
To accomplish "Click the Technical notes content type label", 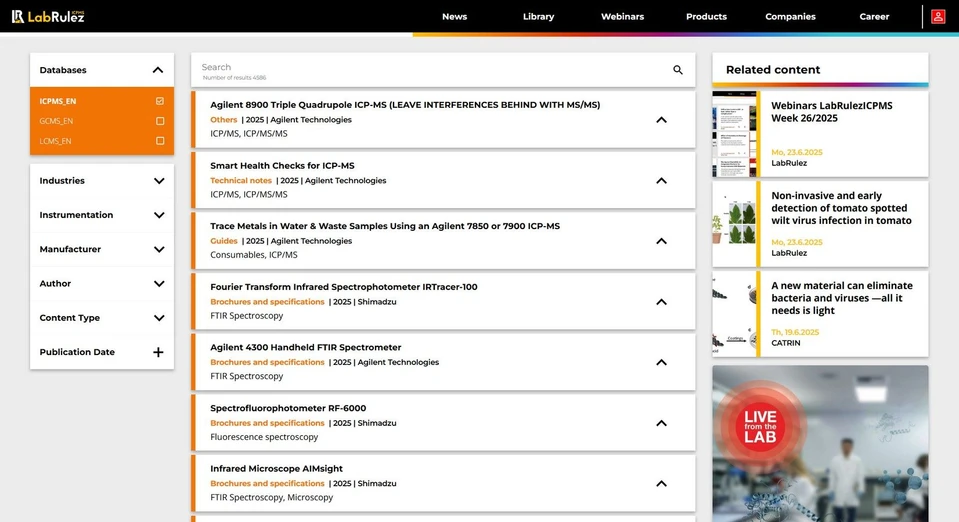I will point(240,181).
